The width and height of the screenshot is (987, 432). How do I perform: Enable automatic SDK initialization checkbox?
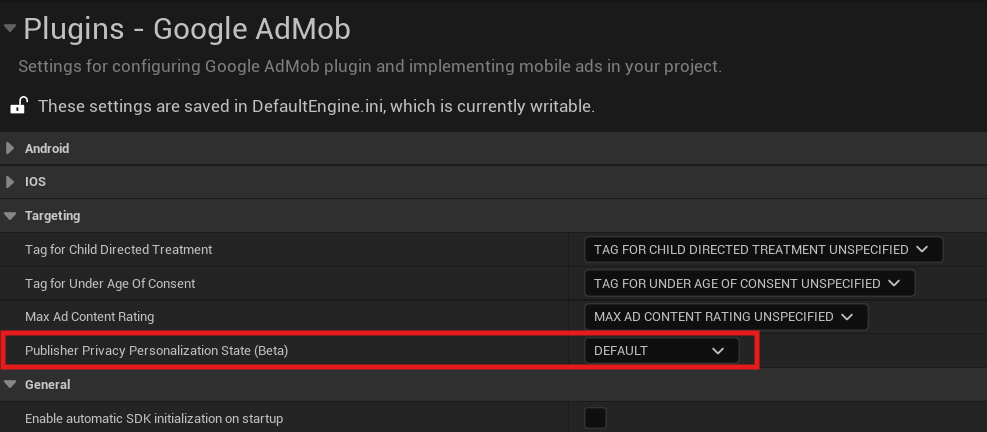pos(595,418)
